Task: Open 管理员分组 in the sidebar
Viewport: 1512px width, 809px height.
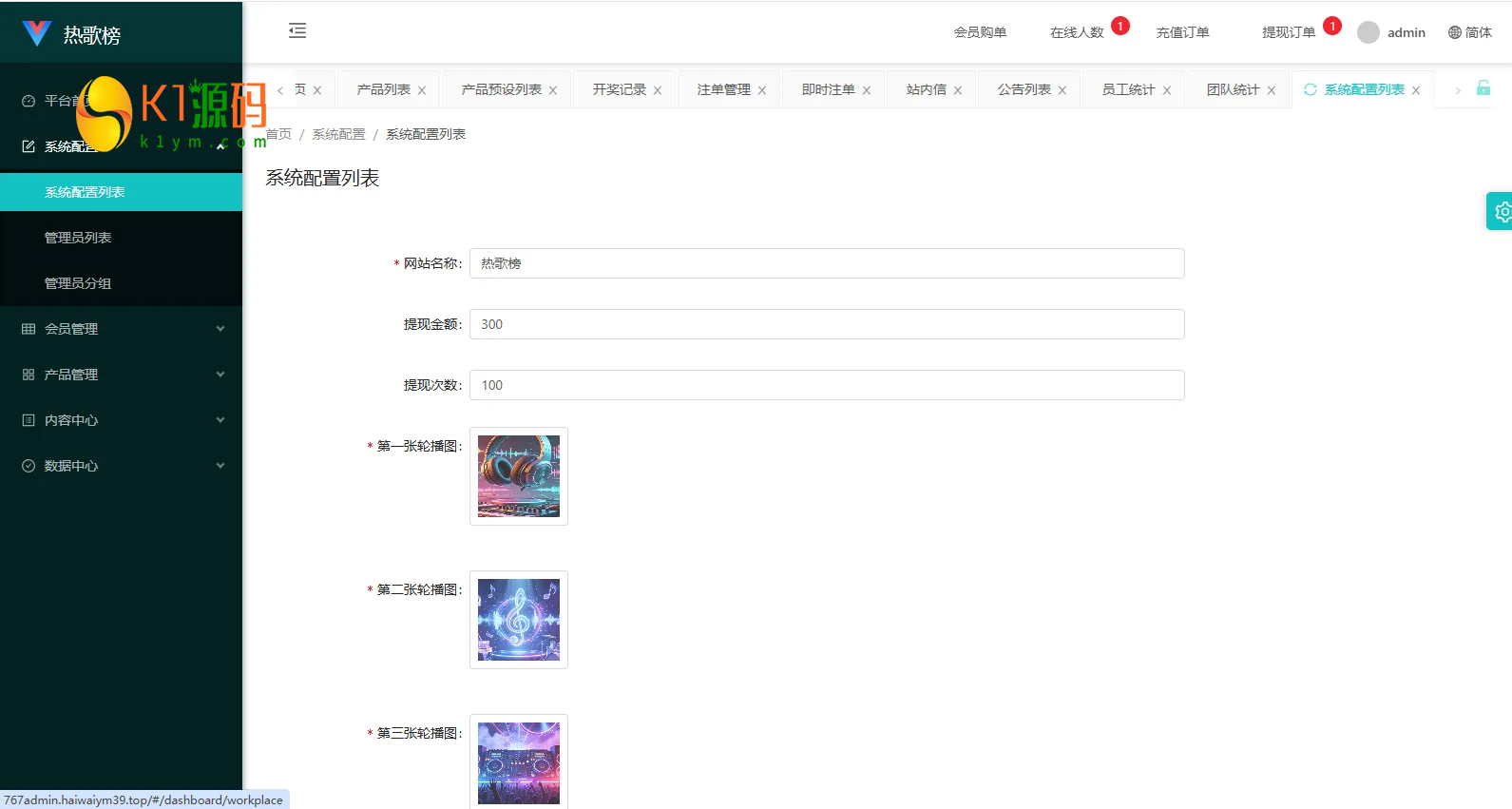Action: point(121,283)
